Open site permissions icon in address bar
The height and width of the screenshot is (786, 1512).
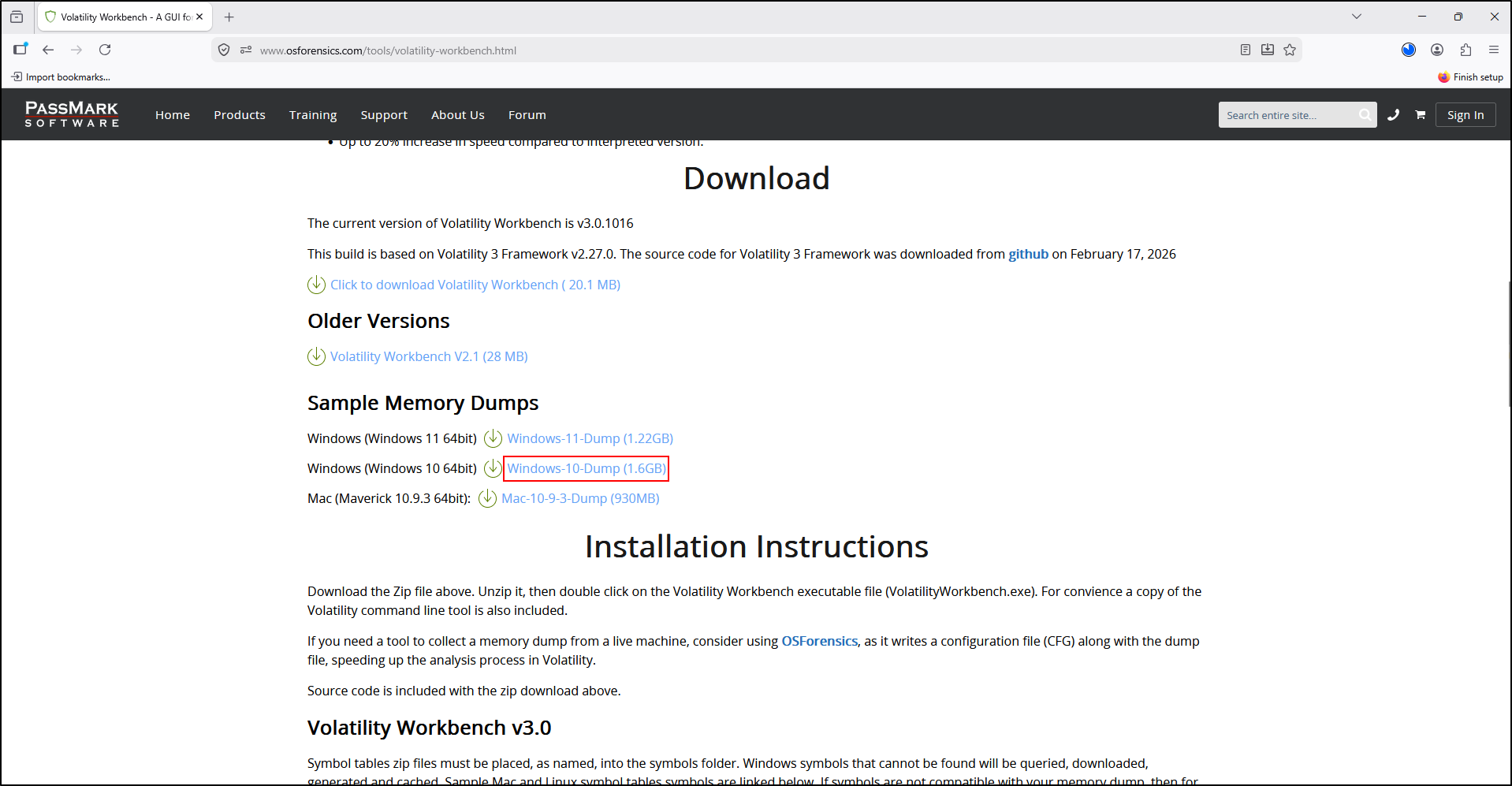pyautogui.click(x=246, y=50)
